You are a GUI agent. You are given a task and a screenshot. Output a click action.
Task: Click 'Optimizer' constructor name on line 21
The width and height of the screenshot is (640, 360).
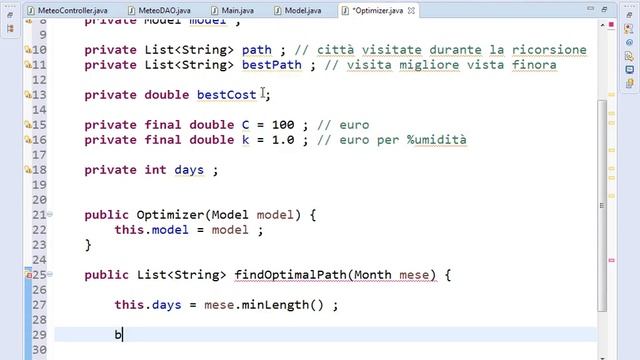170,215
